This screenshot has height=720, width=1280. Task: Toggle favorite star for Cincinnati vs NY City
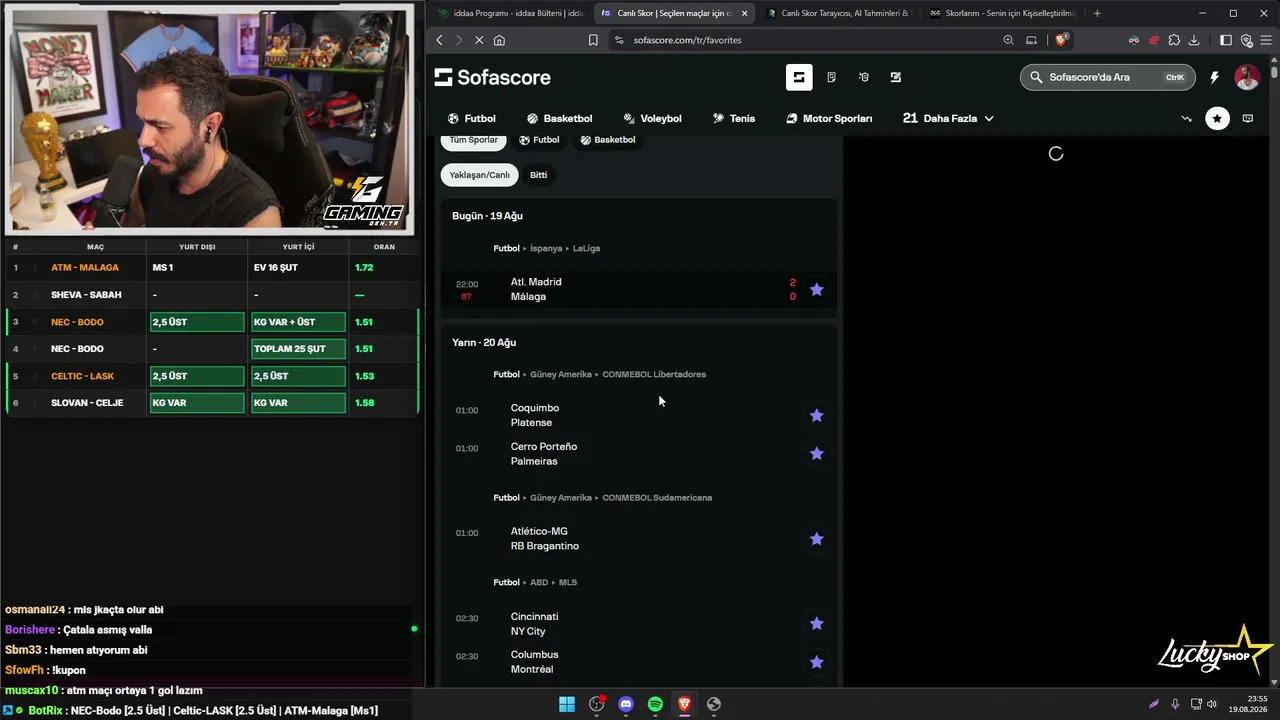pyautogui.click(x=816, y=623)
